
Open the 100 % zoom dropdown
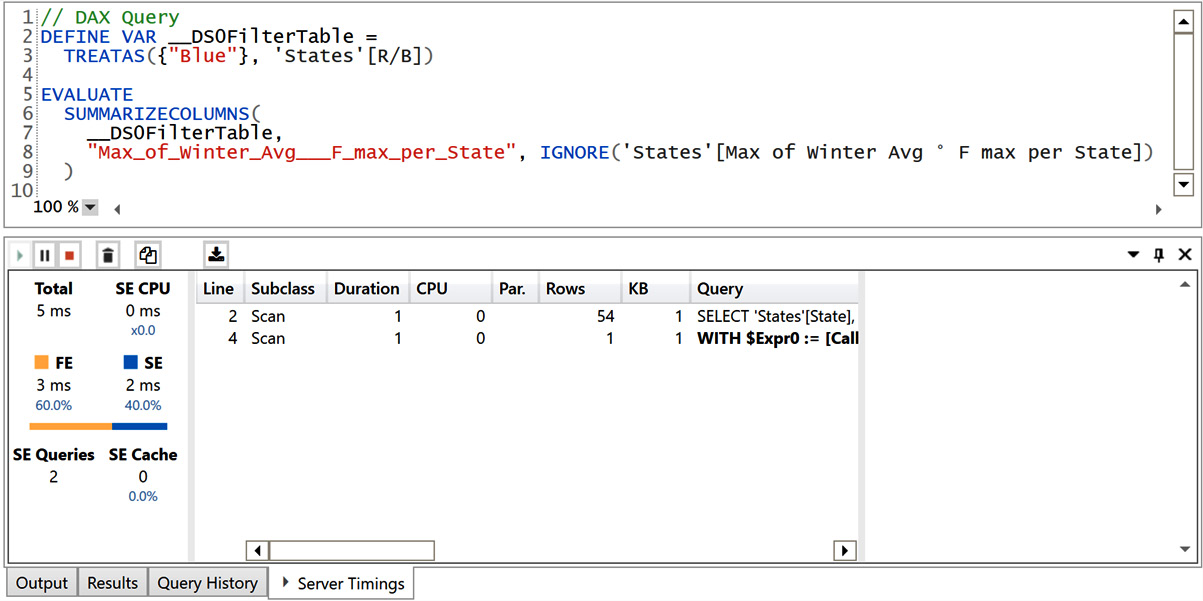90,207
